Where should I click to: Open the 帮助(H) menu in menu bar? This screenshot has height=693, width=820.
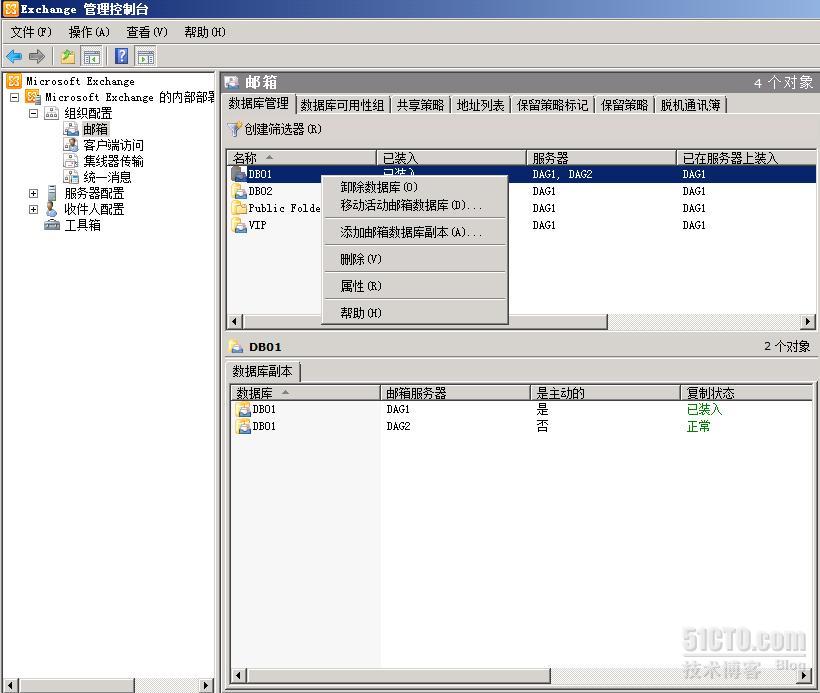tap(204, 32)
